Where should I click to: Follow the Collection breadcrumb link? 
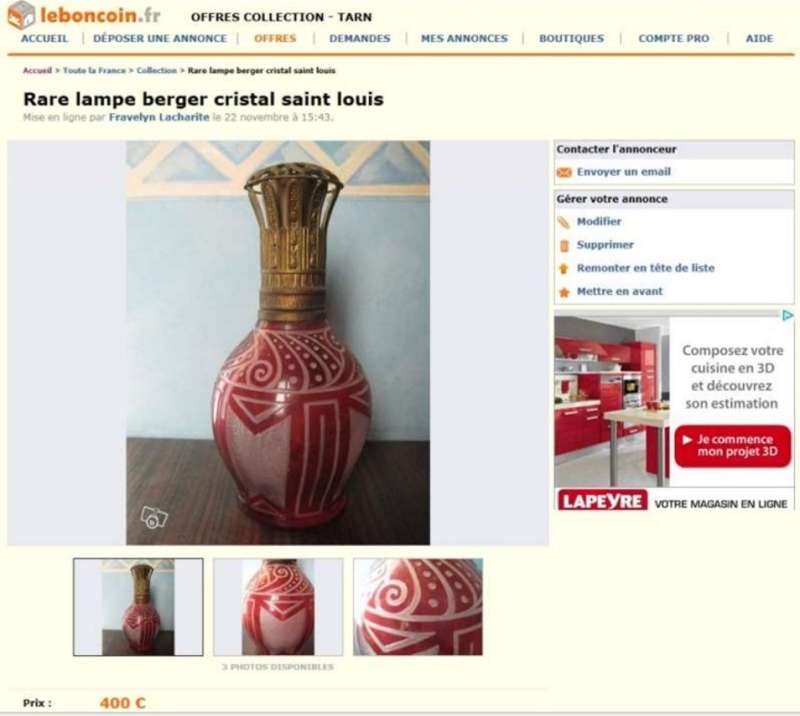click(x=157, y=70)
